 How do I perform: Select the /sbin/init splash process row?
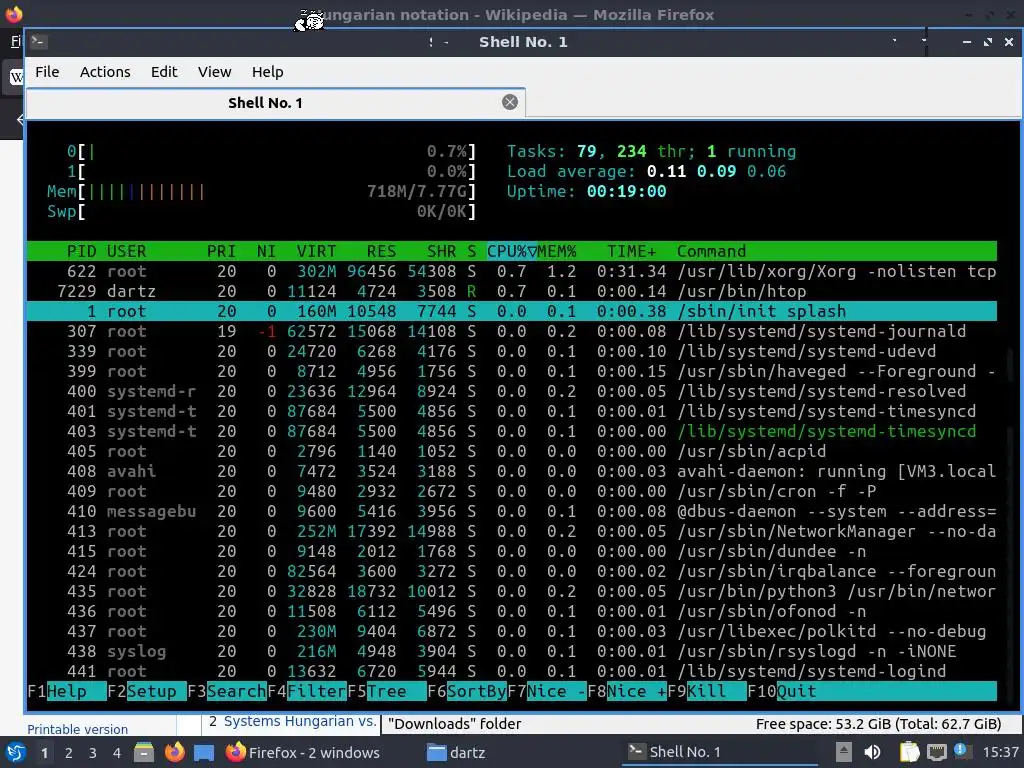tap(512, 311)
